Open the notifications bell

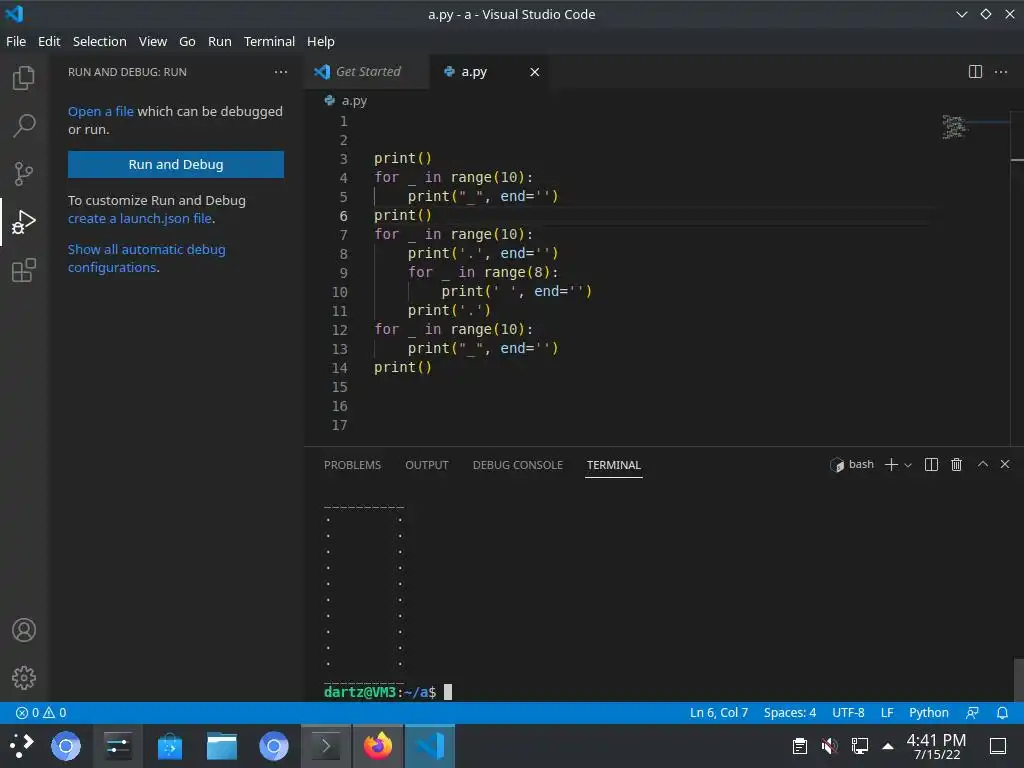(x=1002, y=712)
